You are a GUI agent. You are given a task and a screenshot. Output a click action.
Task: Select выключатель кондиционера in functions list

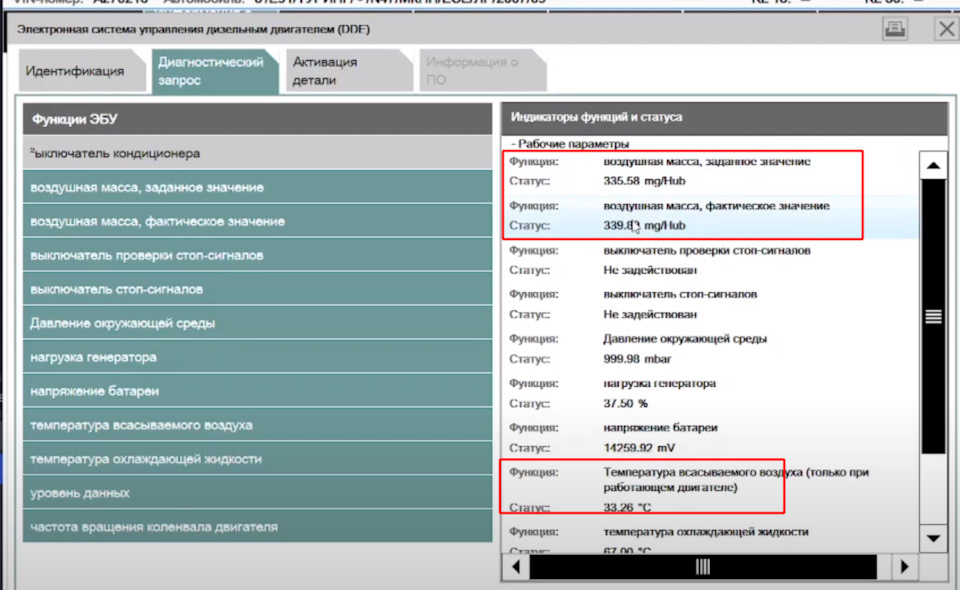pos(257,153)
